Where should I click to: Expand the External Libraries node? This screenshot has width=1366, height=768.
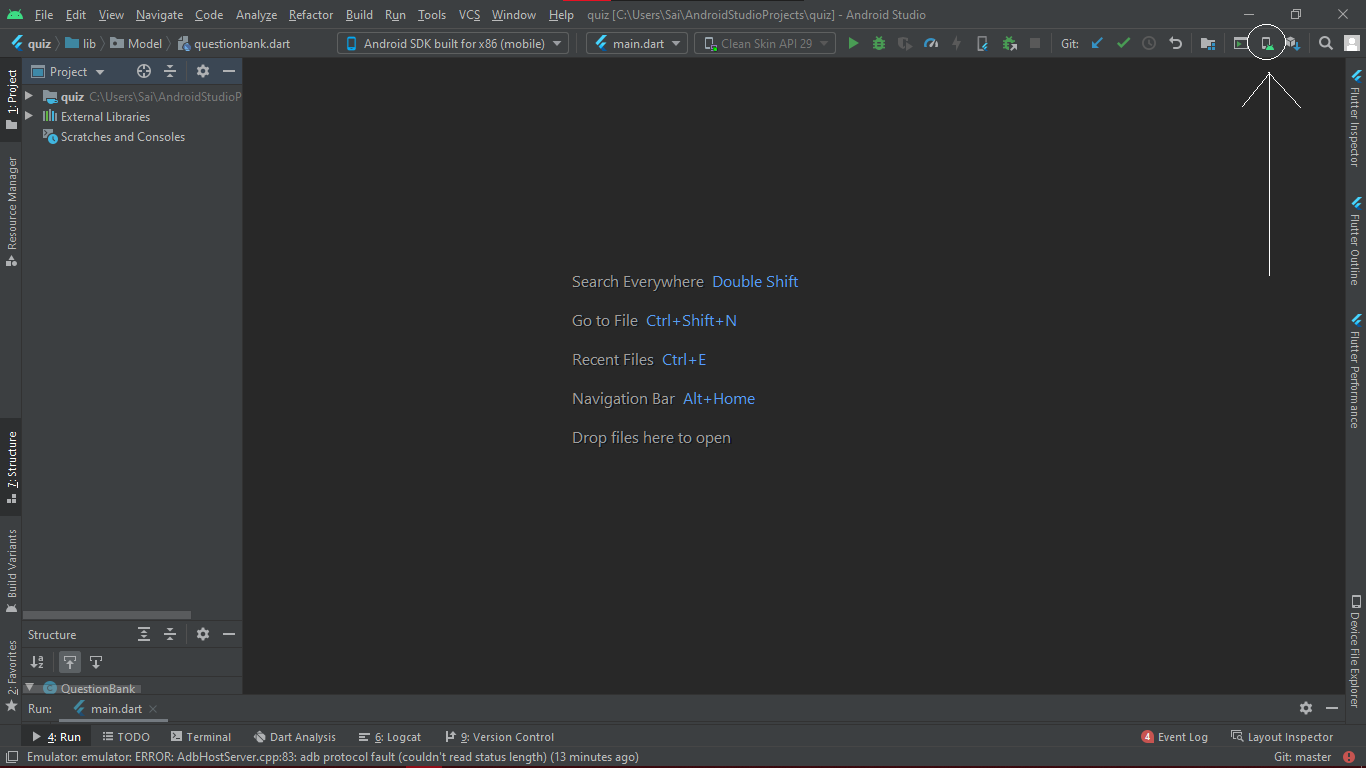[29, 116]
